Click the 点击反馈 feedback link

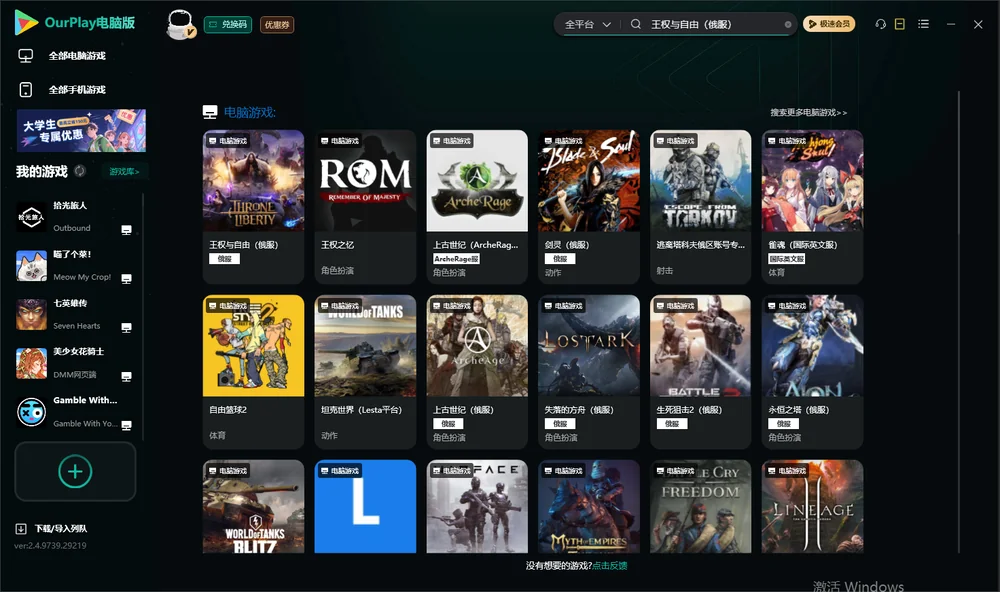(x=610, y=566)
